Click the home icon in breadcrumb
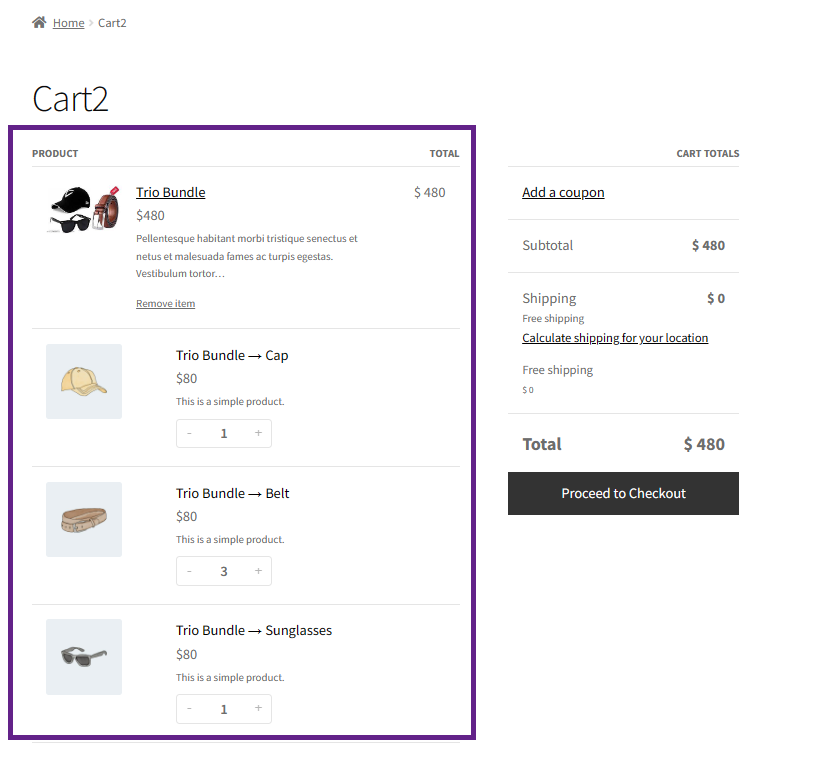Screen dimensions: 814x769 click(x=39, y=22)
